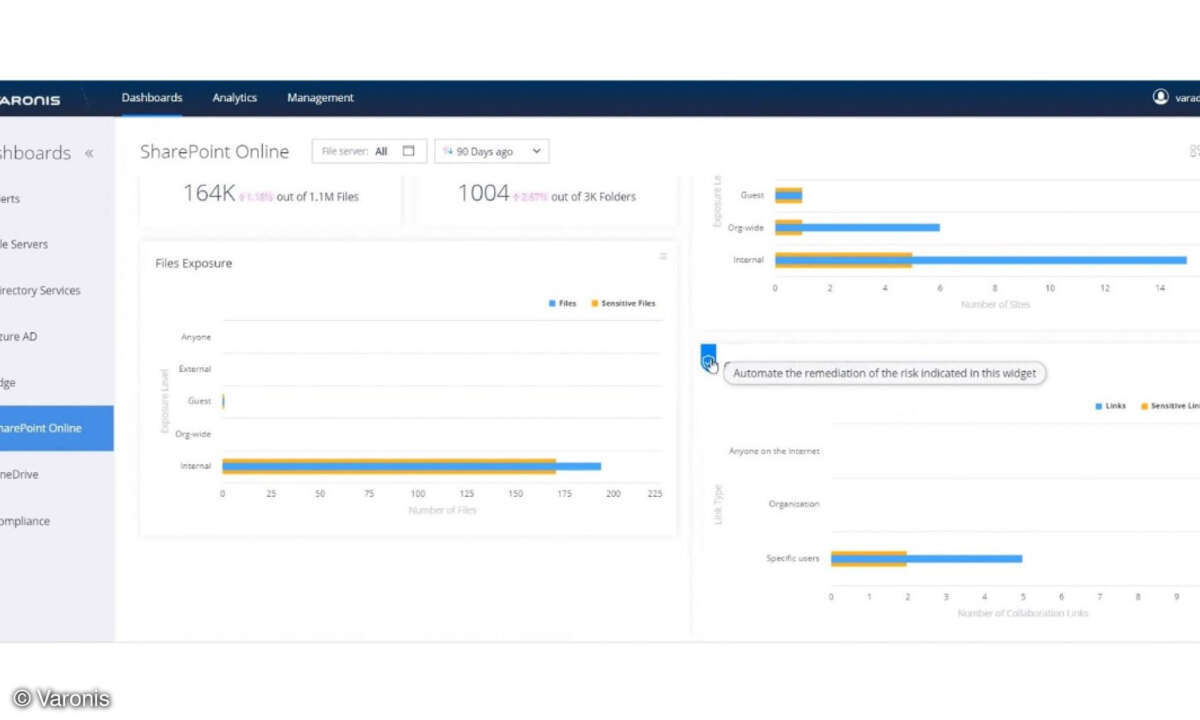
Task: Select SharePoint Online in the sidebar
Action: (x=57, y=428)
